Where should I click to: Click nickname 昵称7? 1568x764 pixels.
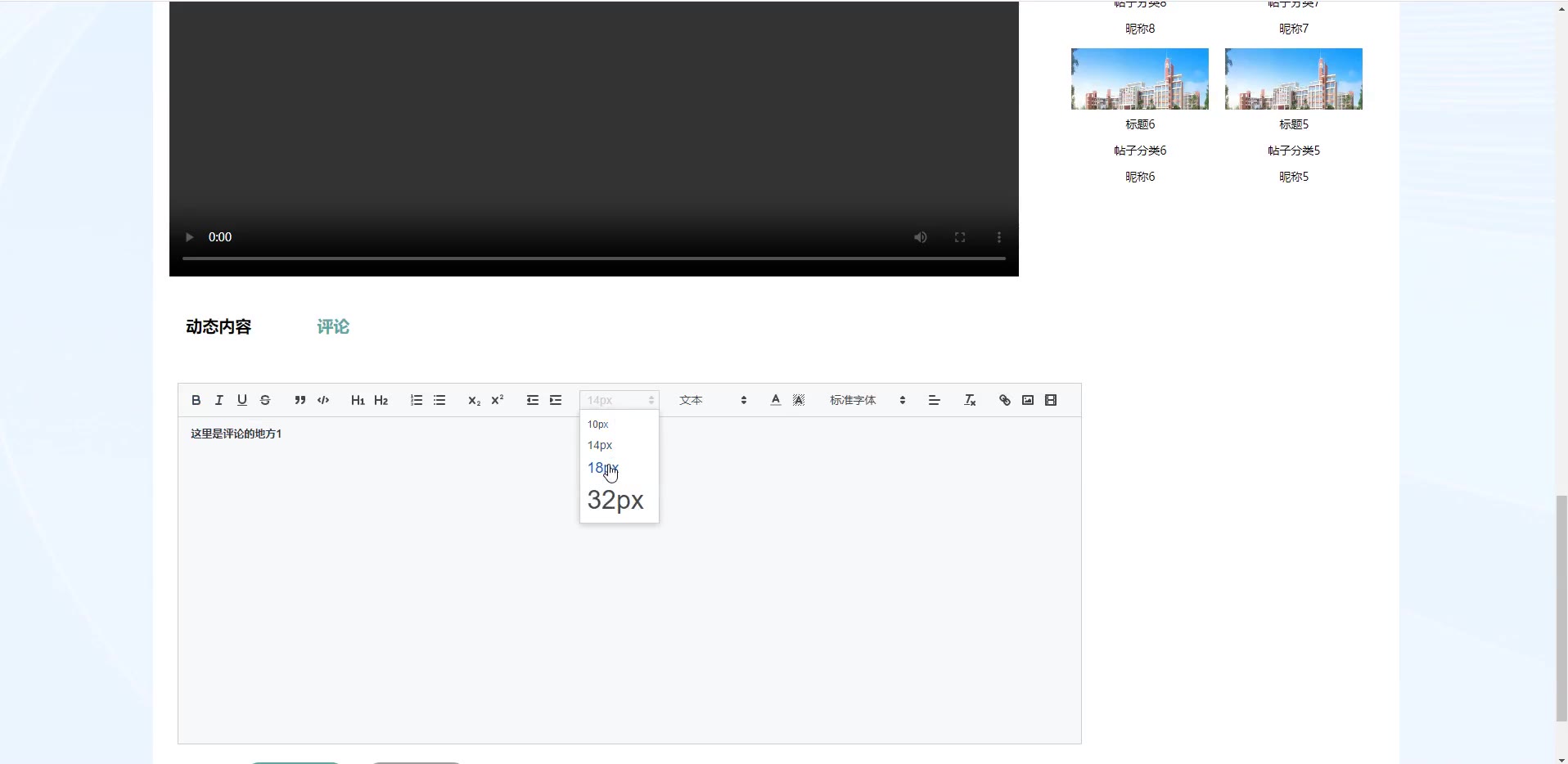[x=1294, y=29]
